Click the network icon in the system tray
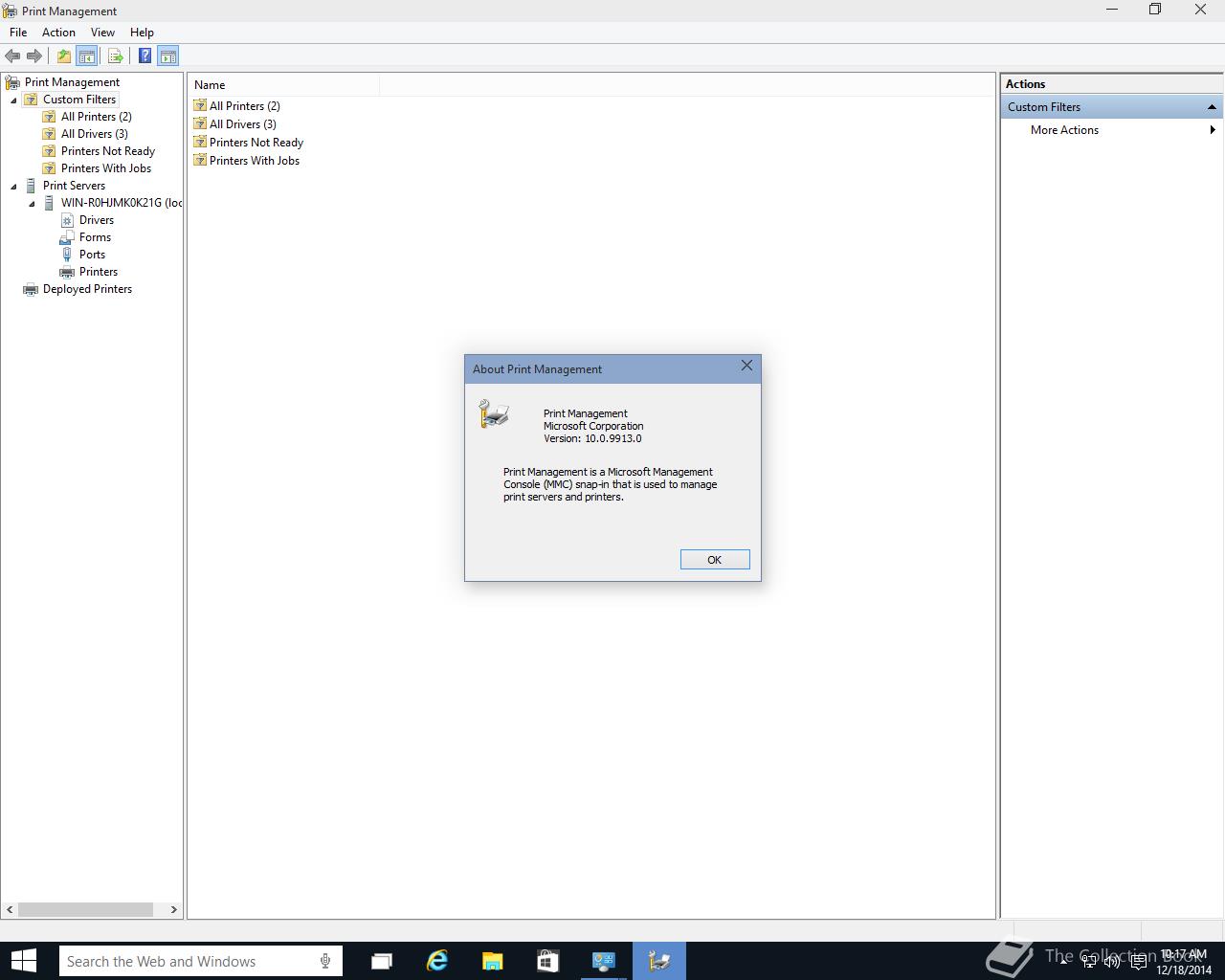This screenshot has width=1225, height=980. [1089, 961]
